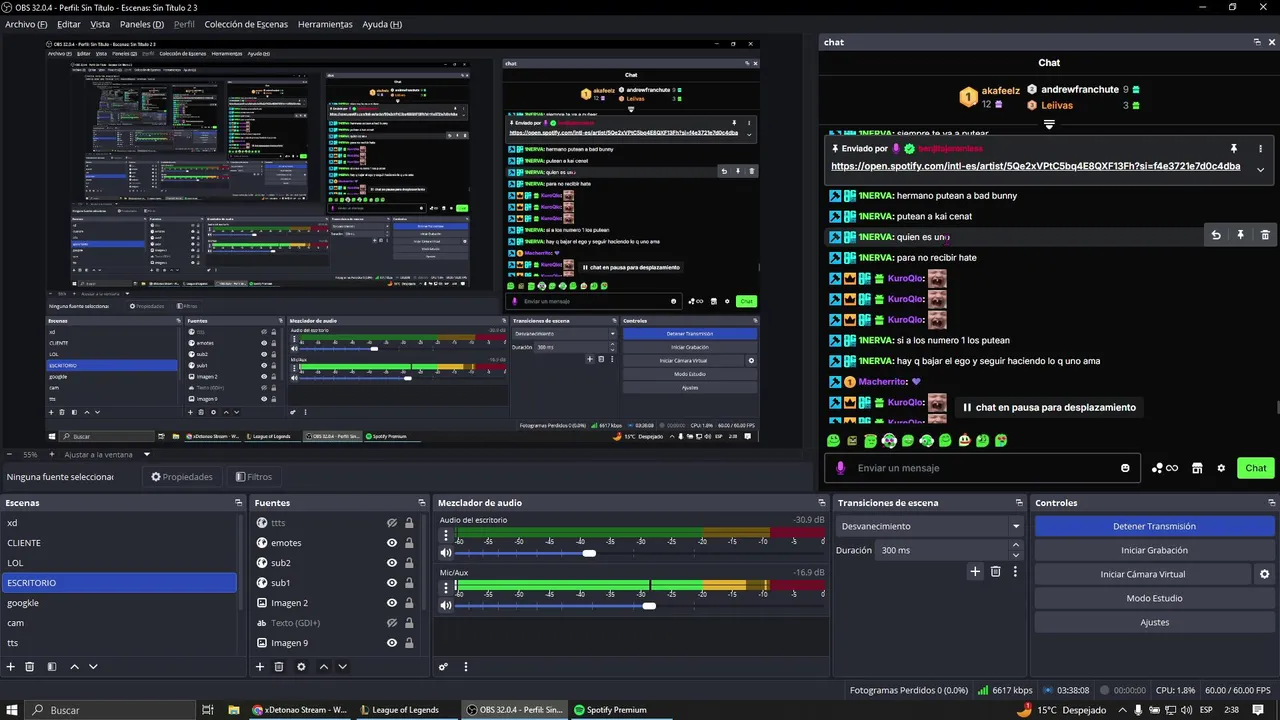Viewport: 1280px width, 720px height.
Task: Open the Vista menu
Action: 100,24
